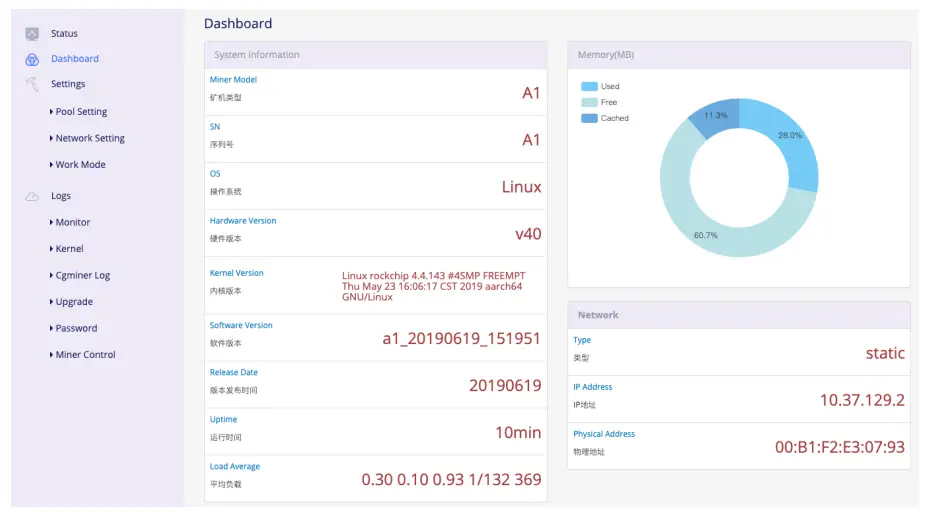Image resolution: width=930 pixels, height=514 pixels.
Task: Click the network Type value static
Action: 885,354
